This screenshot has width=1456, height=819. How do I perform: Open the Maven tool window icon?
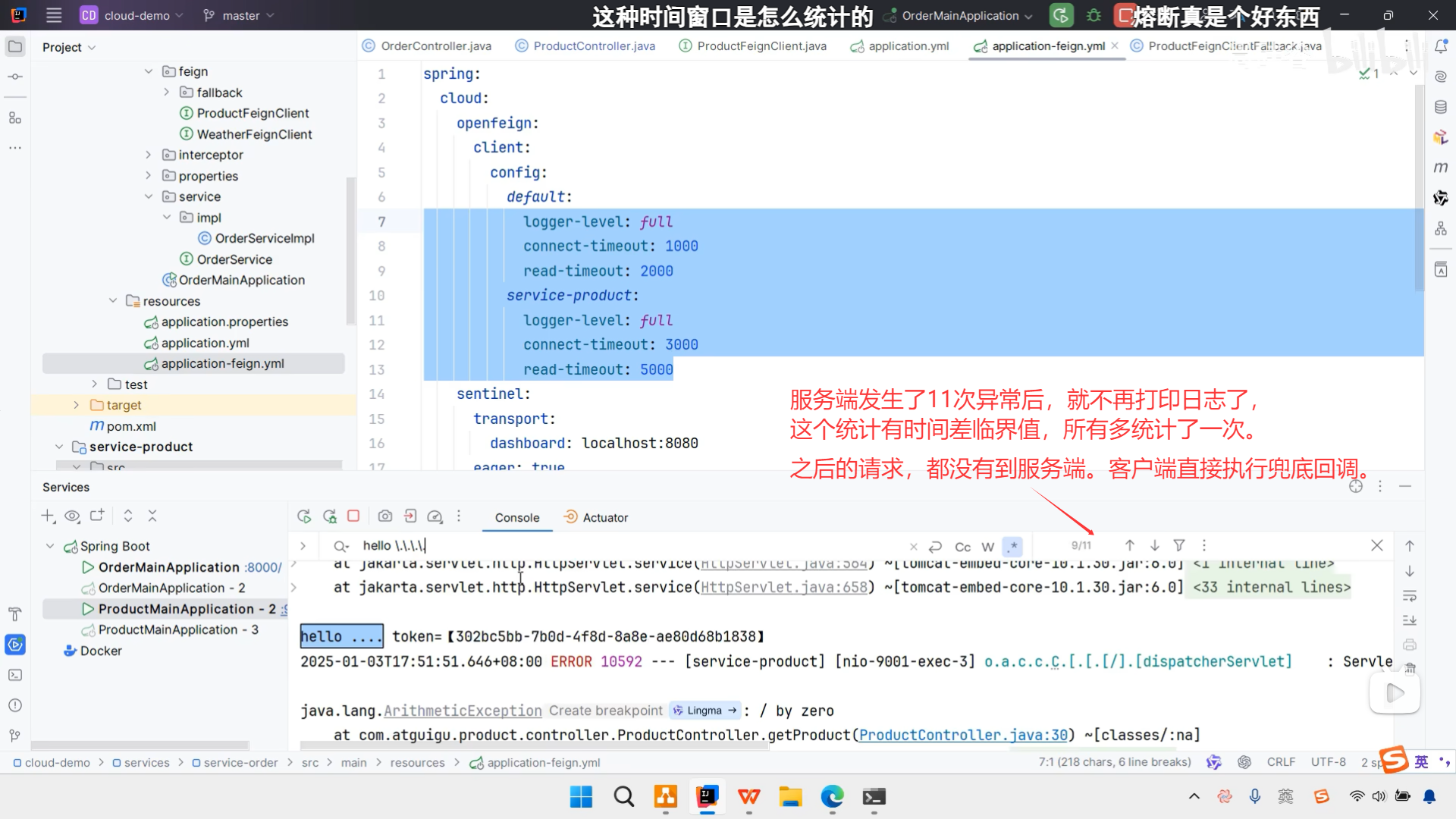[1440, 168]
